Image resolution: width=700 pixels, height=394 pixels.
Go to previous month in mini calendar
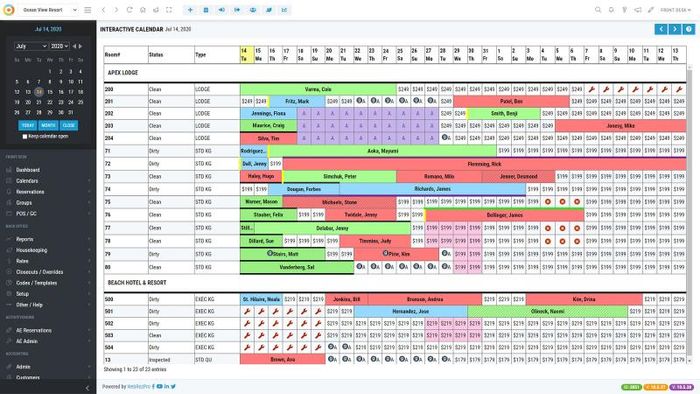(74, 46)
